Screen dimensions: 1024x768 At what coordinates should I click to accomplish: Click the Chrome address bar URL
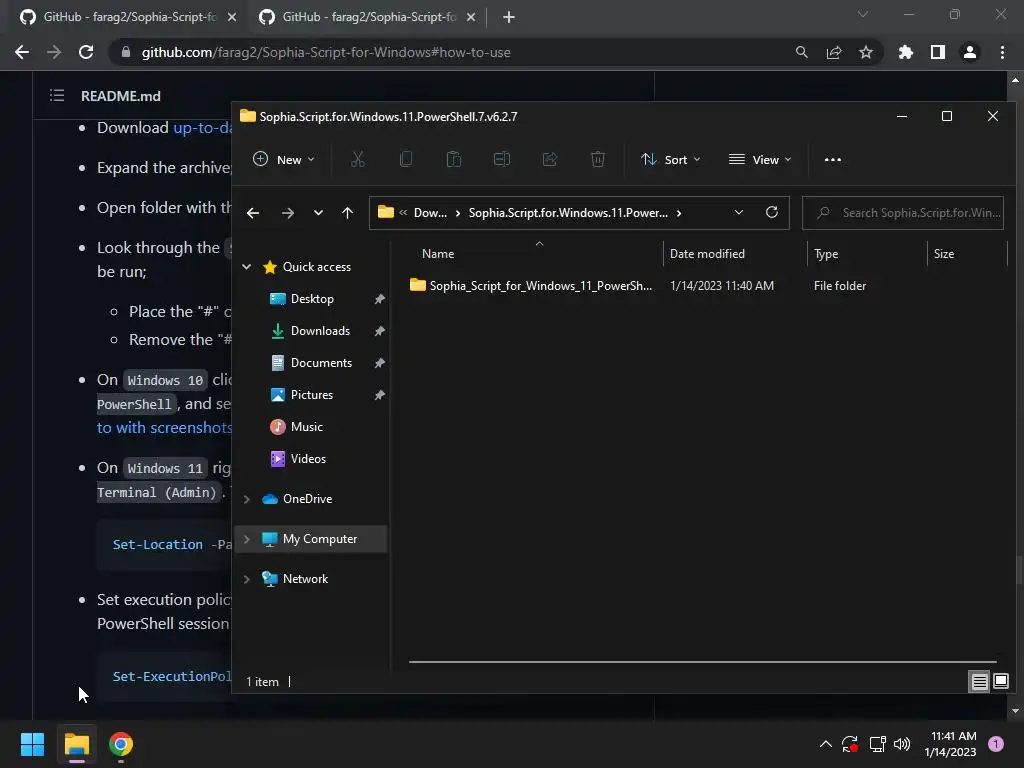point(326,52)
